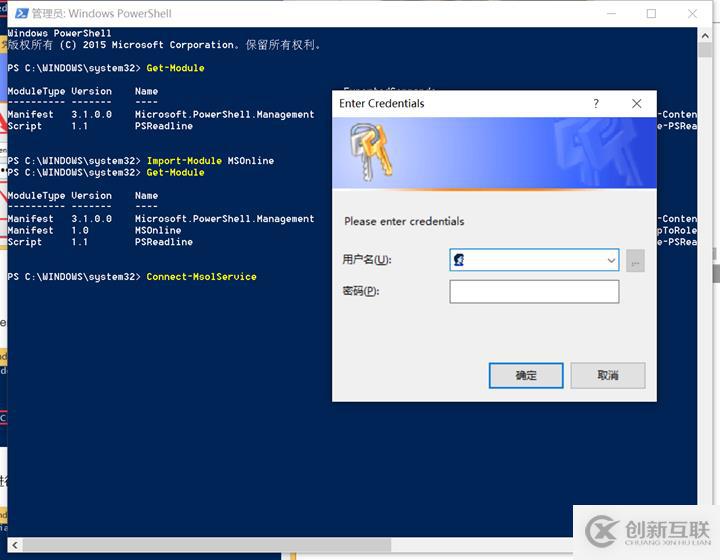Click the browse ellipsis button beside username

(x=636, y=261)
